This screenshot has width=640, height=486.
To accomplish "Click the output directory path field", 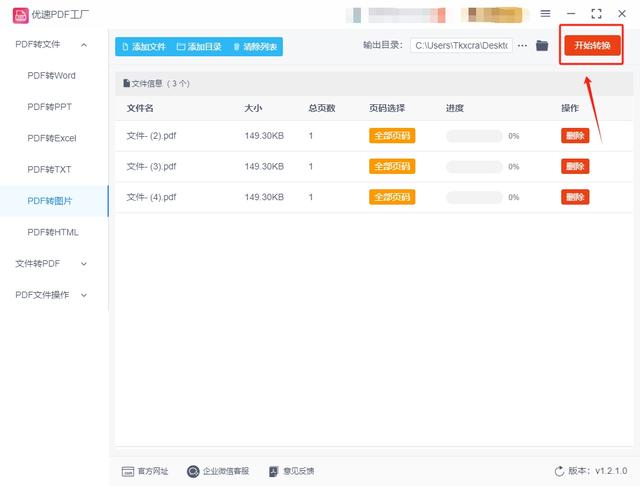I will [x=461, y=46].
